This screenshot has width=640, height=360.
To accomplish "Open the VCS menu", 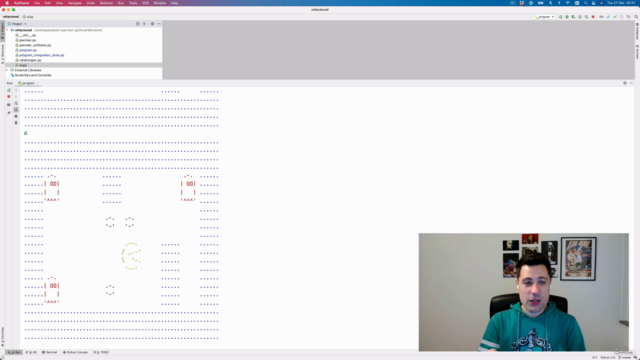I will pyautogui.click(x=145, y=3).
